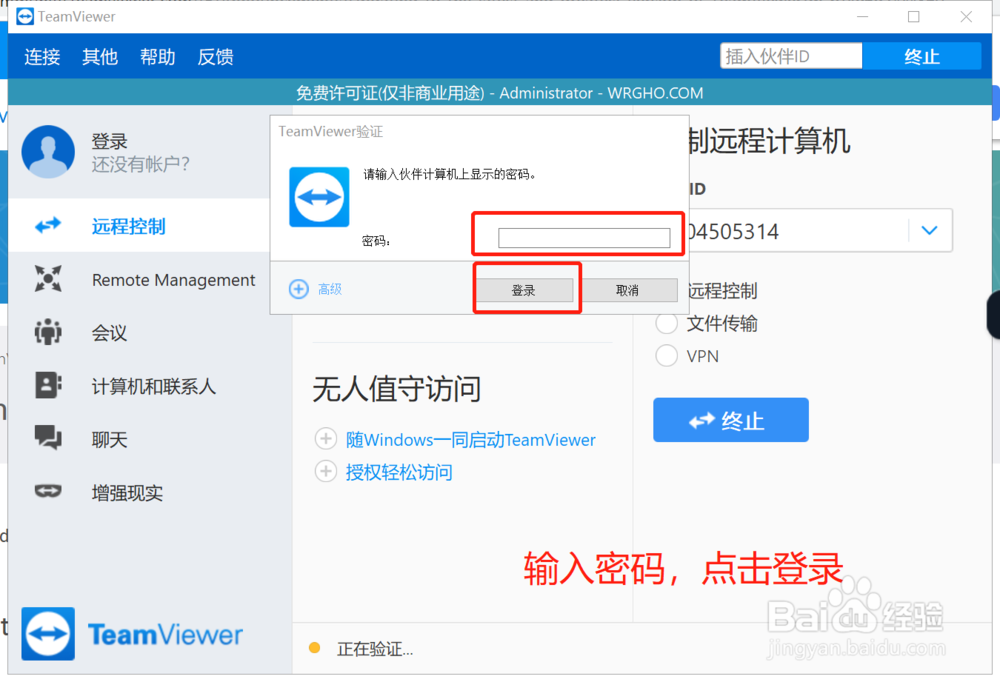Click the blue 终止 connect button
1000x682 pixels.
pos(731,420)
